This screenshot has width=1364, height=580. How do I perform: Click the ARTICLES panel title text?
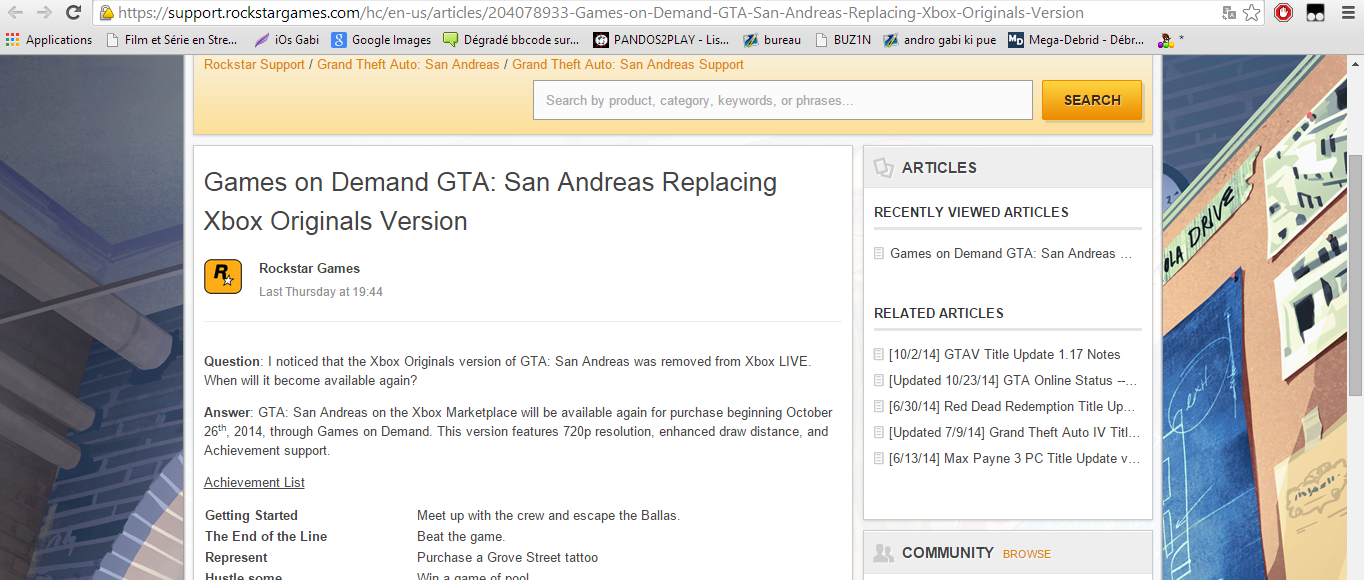pos(939,168)
